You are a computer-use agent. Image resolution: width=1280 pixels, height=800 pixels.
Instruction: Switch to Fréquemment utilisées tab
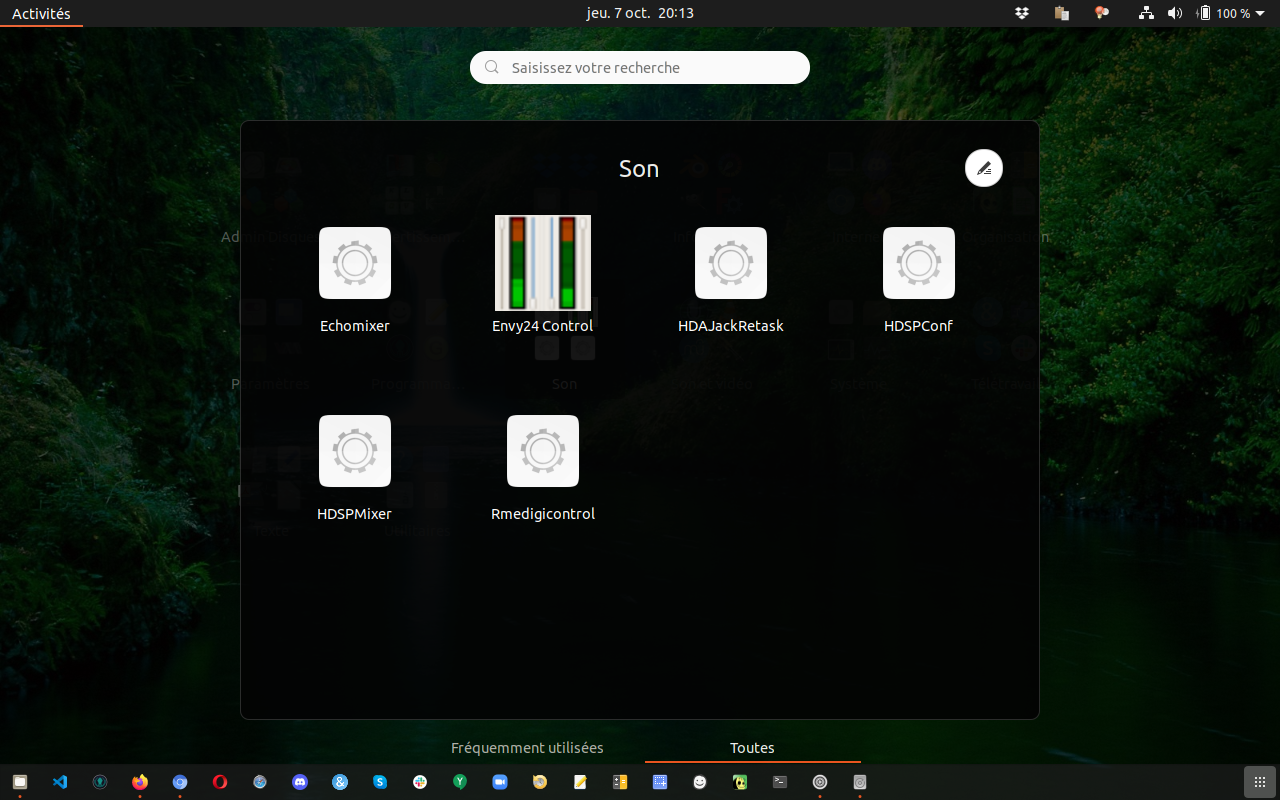(527, 748)
